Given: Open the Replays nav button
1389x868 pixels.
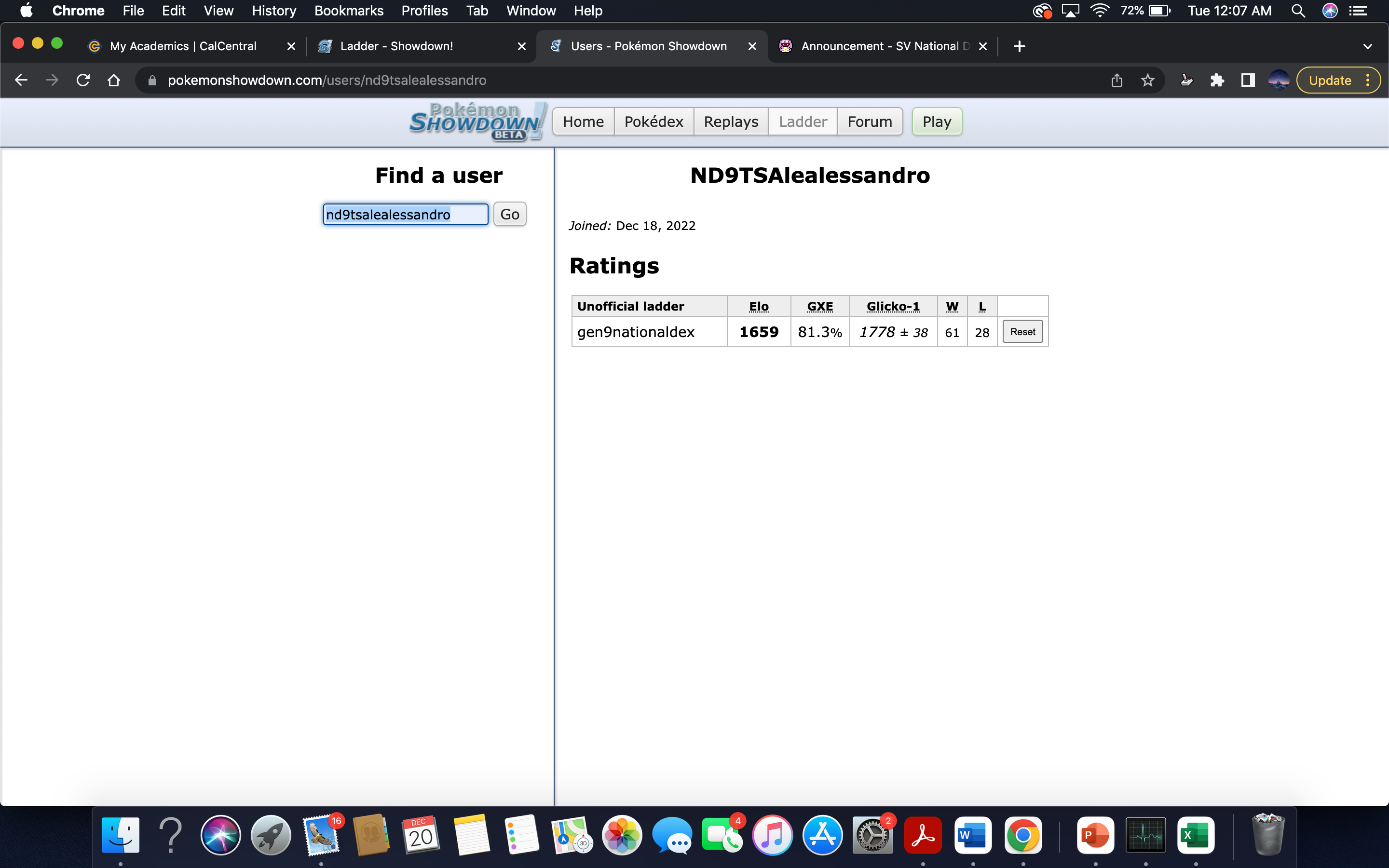Looking at the screenshot, I should coord(731,122).
